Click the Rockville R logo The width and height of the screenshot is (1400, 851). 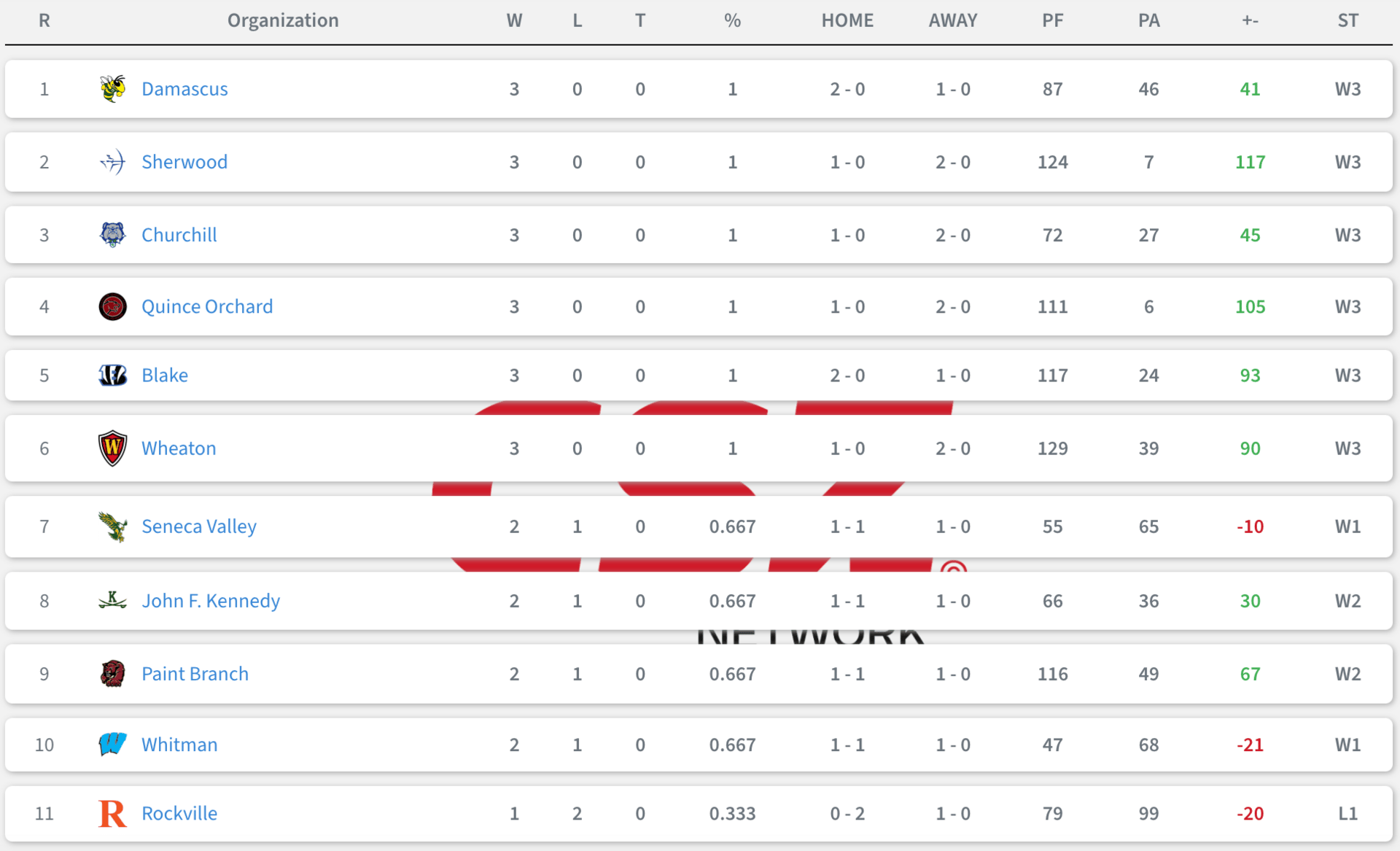(x=112, y=814)
